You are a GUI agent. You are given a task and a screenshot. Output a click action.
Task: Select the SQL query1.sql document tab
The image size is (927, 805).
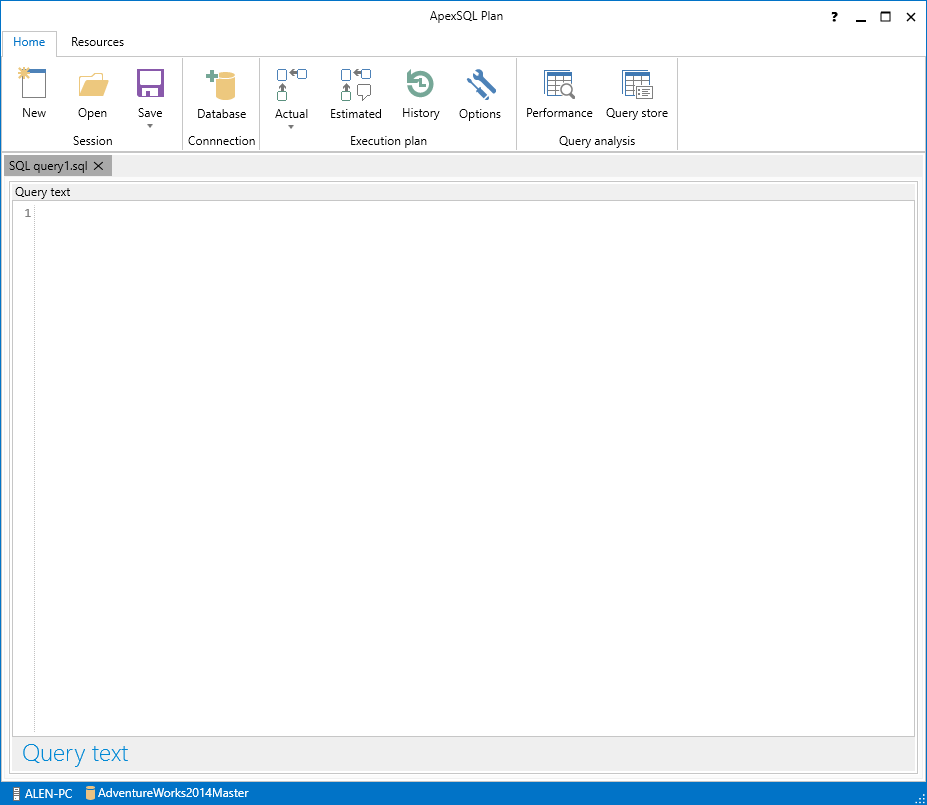48,166
